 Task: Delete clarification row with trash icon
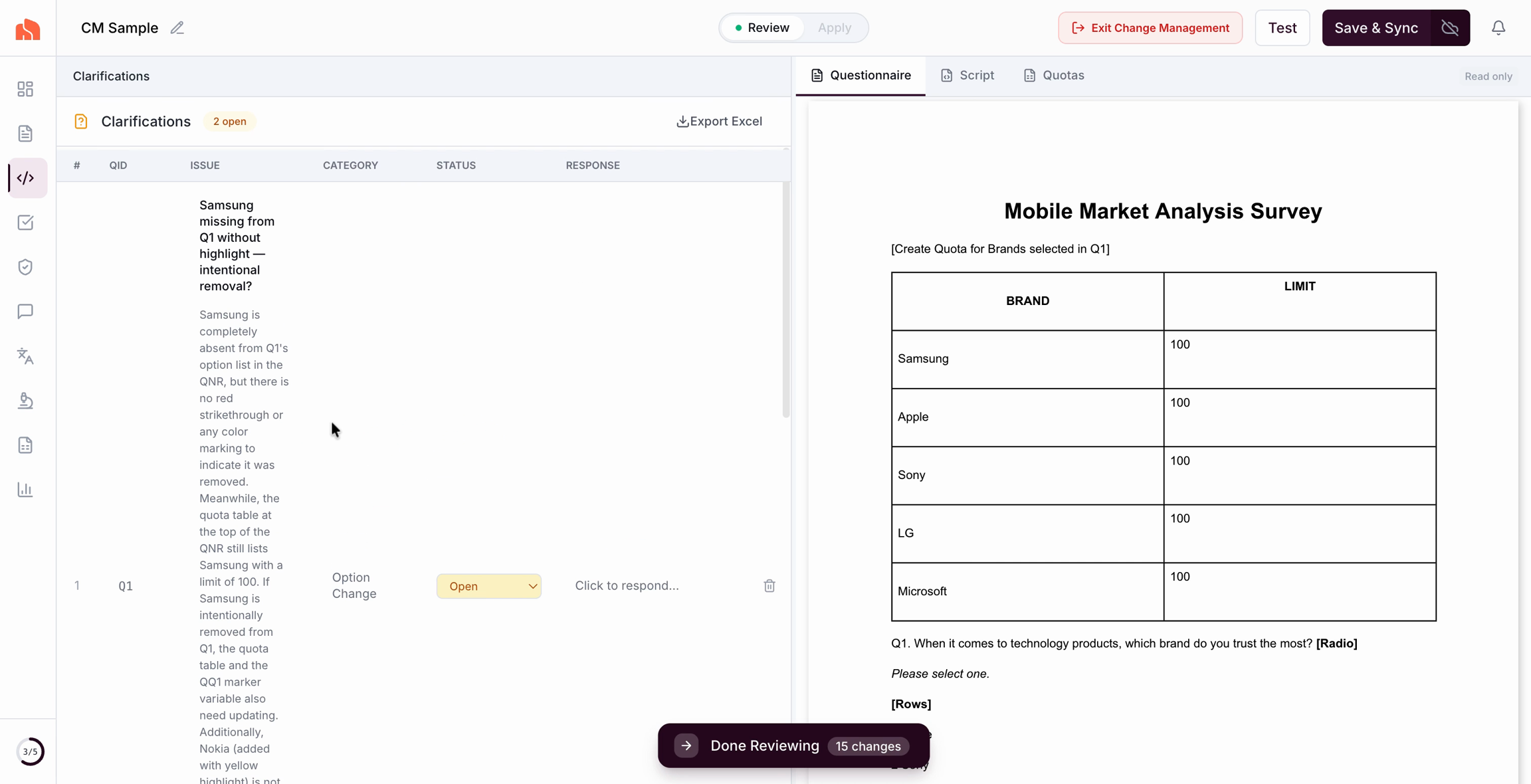(x=769, y=586)
